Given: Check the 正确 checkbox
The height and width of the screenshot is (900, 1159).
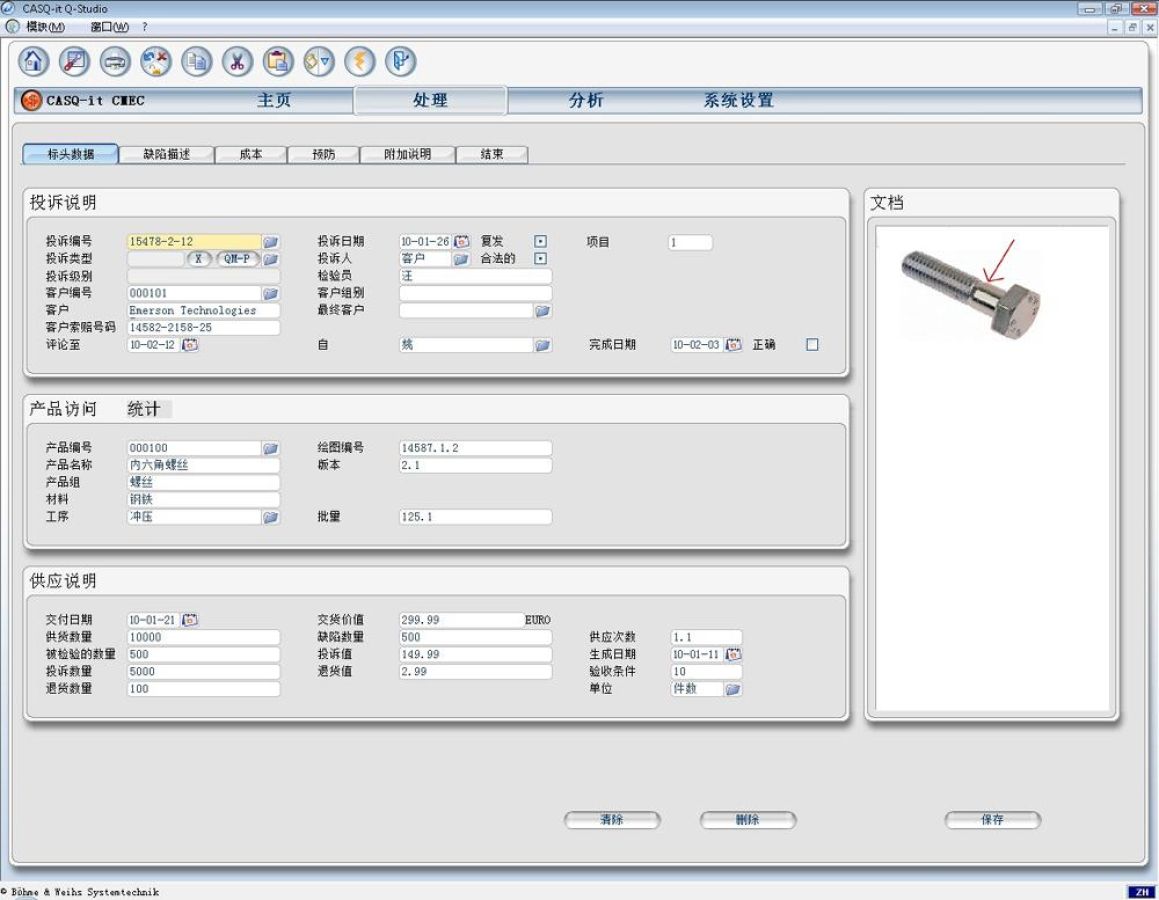Looking at the screenshot, I should tap(812, 345).
